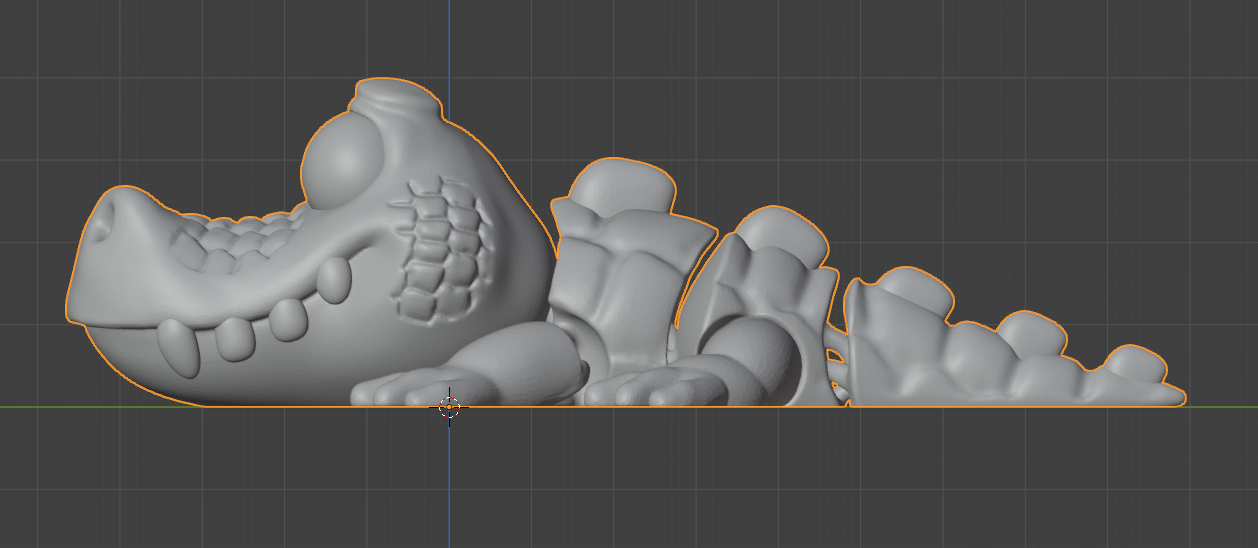Click the 3D cursor crosshair at the origin

pos(449,407)
